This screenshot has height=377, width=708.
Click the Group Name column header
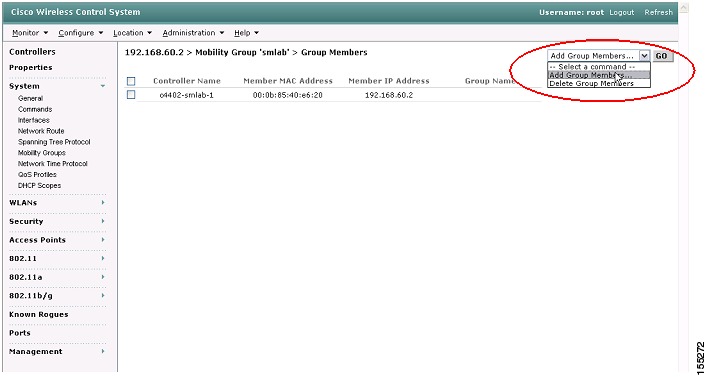pos(490,81)
